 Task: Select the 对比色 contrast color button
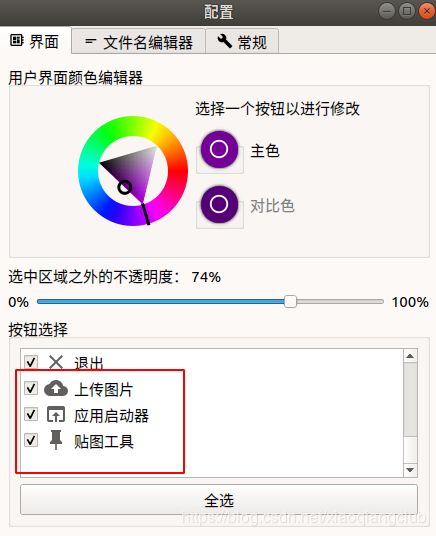(x=219, y=204)
